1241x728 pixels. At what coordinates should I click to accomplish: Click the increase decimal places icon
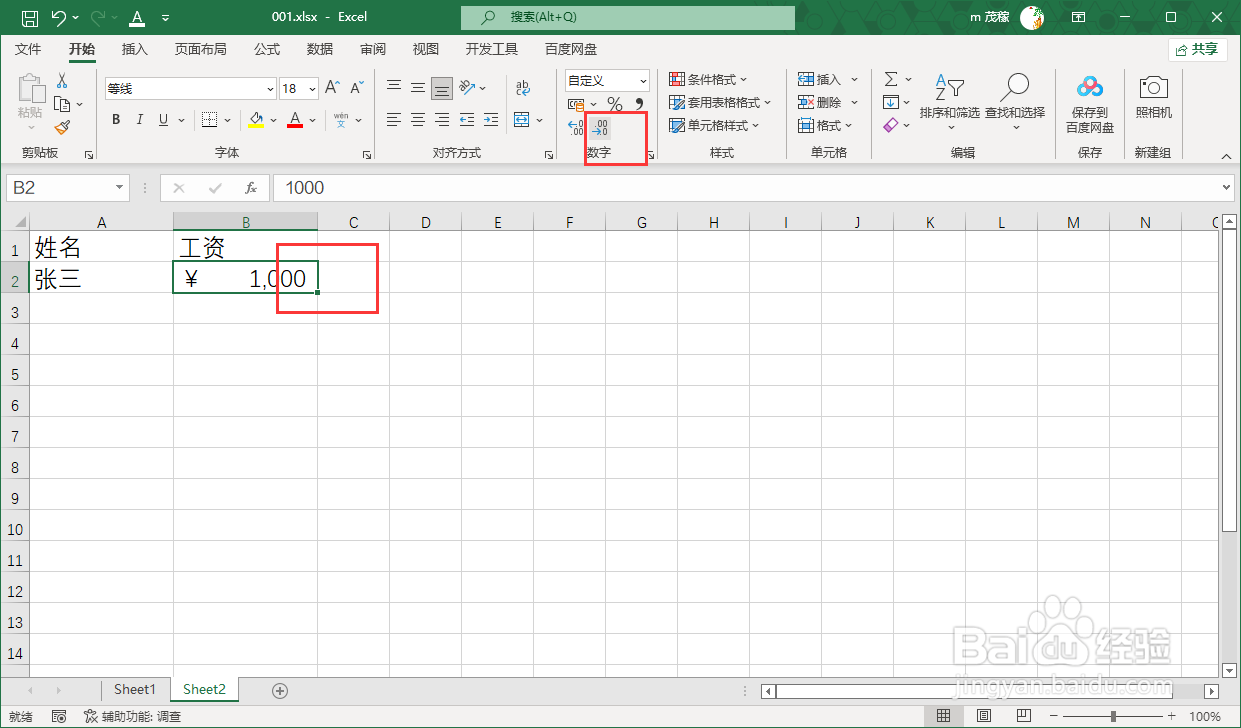(x=575, y=126)
